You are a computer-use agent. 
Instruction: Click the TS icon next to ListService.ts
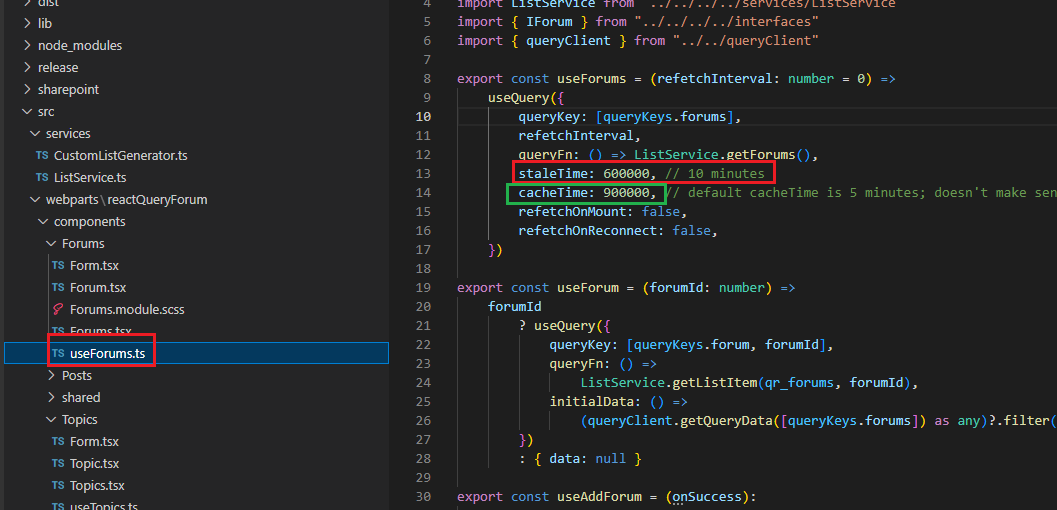coord(42,177)
